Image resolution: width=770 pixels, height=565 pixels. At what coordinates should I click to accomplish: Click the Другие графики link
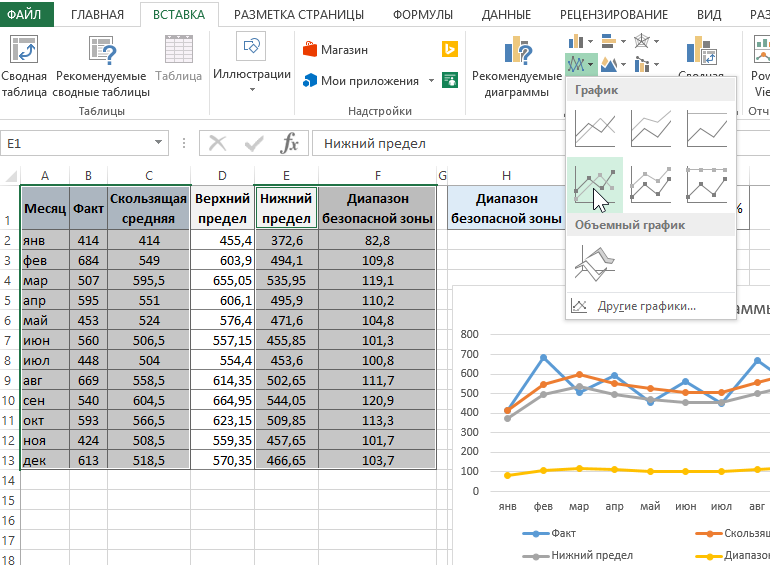tap(645, 306)
